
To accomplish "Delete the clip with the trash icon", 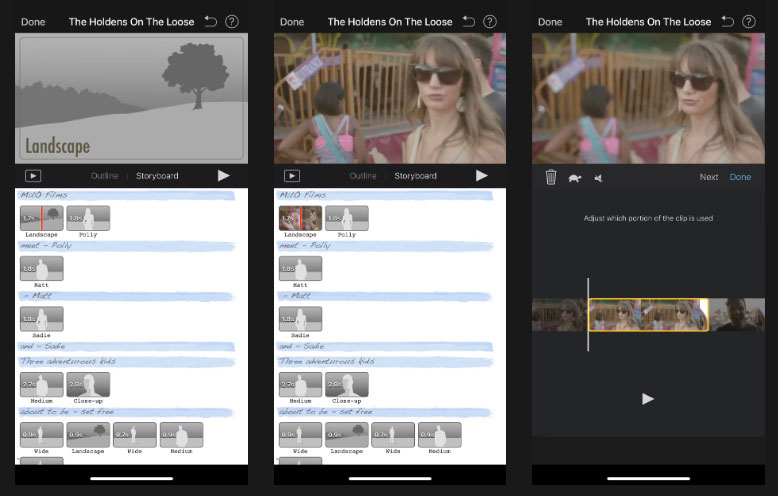I will [551, 177].
